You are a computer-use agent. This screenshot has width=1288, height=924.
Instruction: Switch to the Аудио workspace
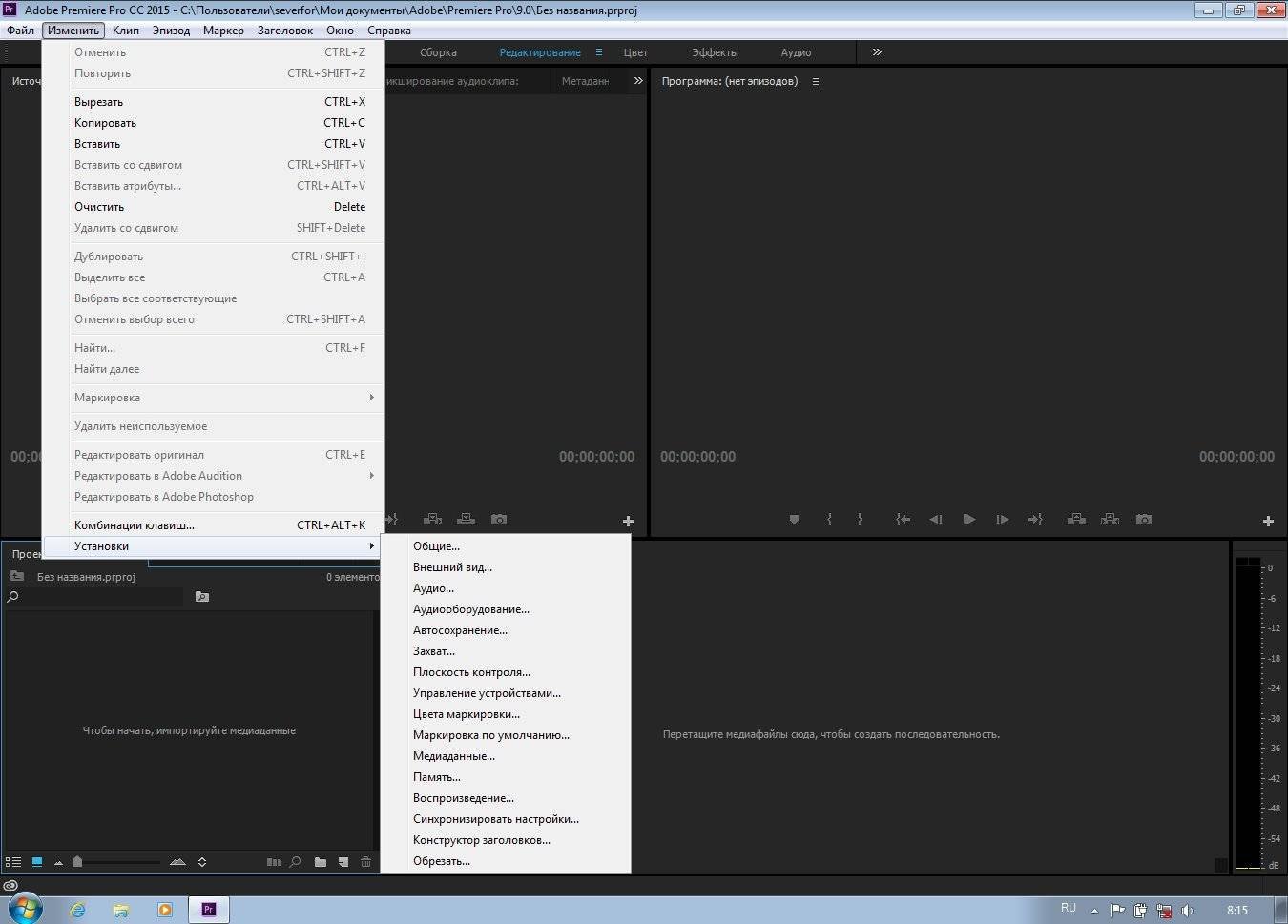point(796,52)
